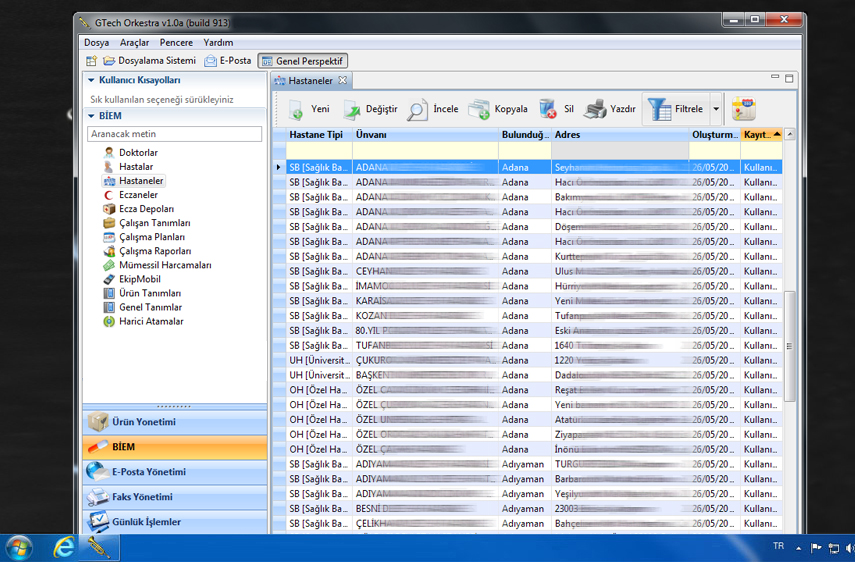Click the Hastane Tipi filter row field
Viewport: 855px width, 562px height.
pos(319,151)
